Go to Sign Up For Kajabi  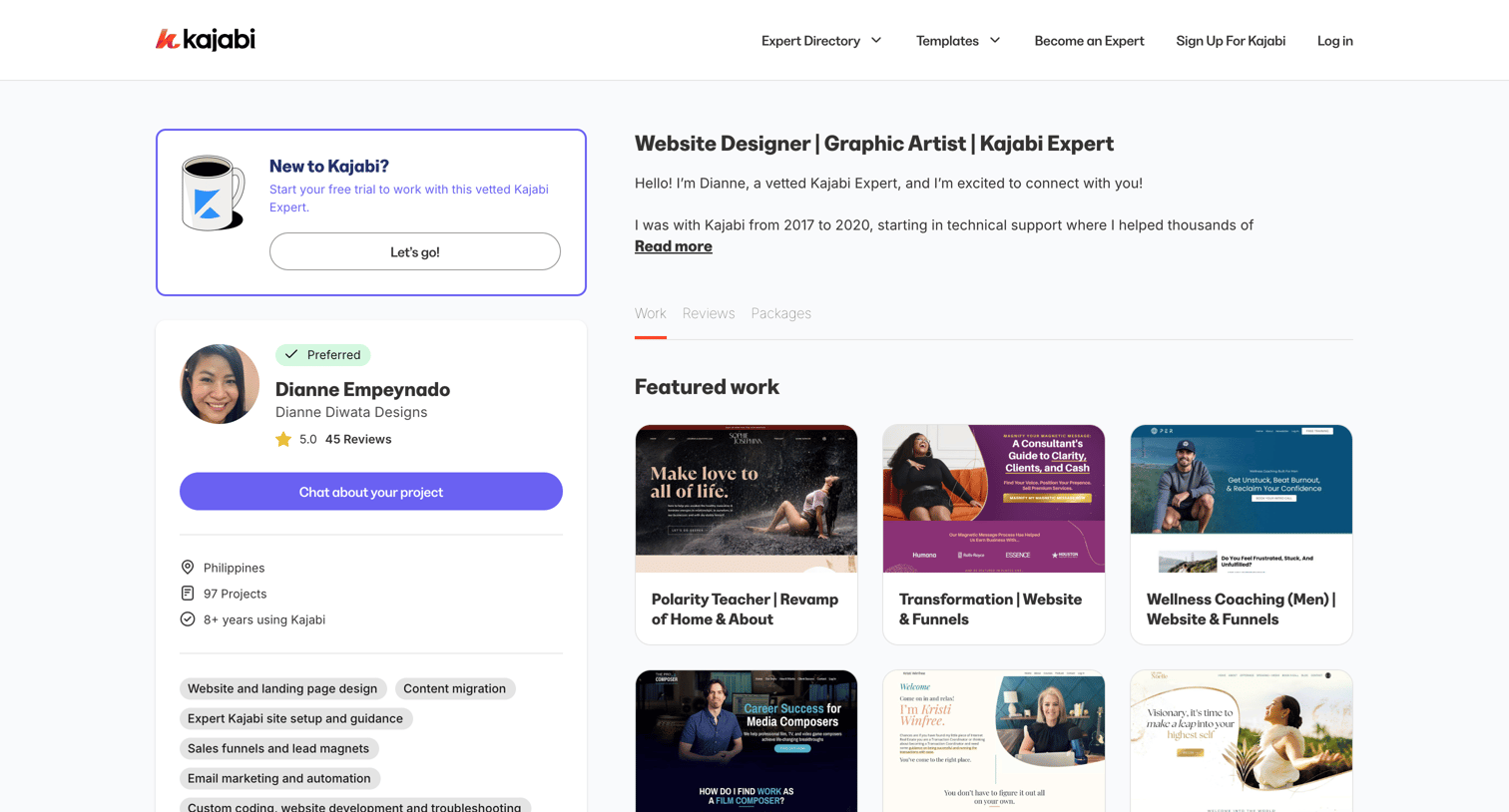coord(1231,41)
